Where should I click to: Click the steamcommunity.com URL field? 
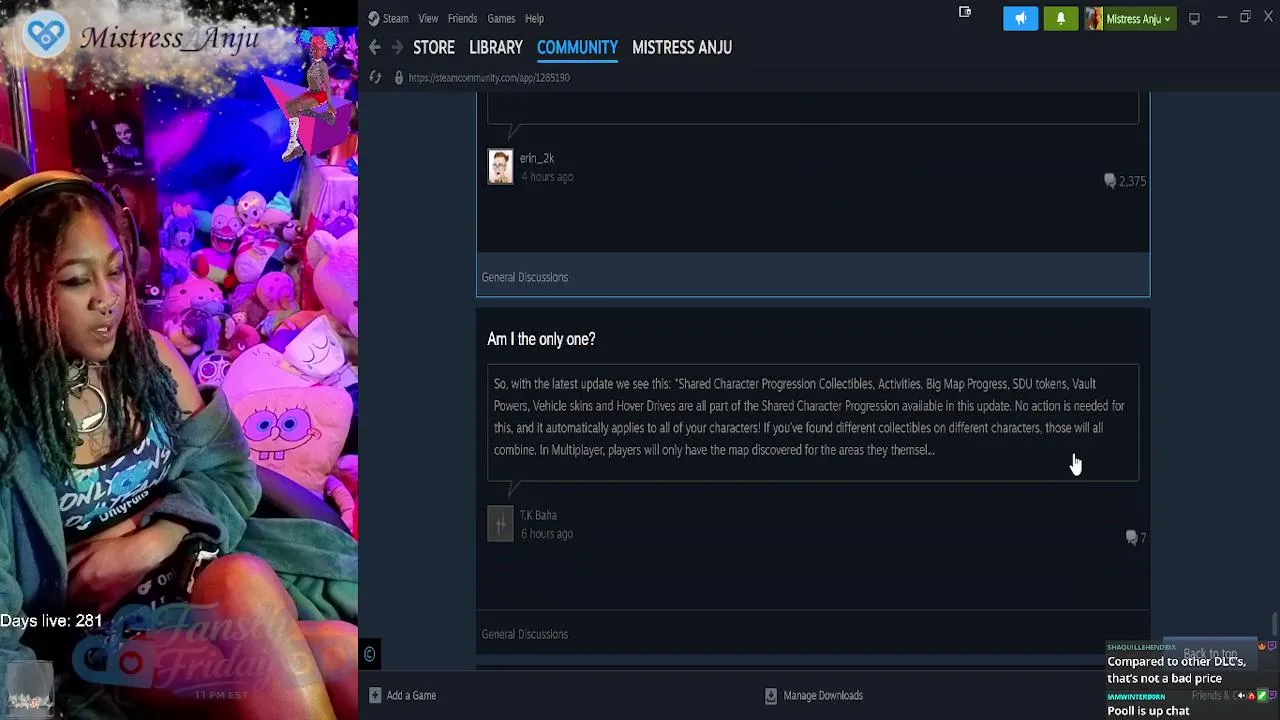coord(489,77)
